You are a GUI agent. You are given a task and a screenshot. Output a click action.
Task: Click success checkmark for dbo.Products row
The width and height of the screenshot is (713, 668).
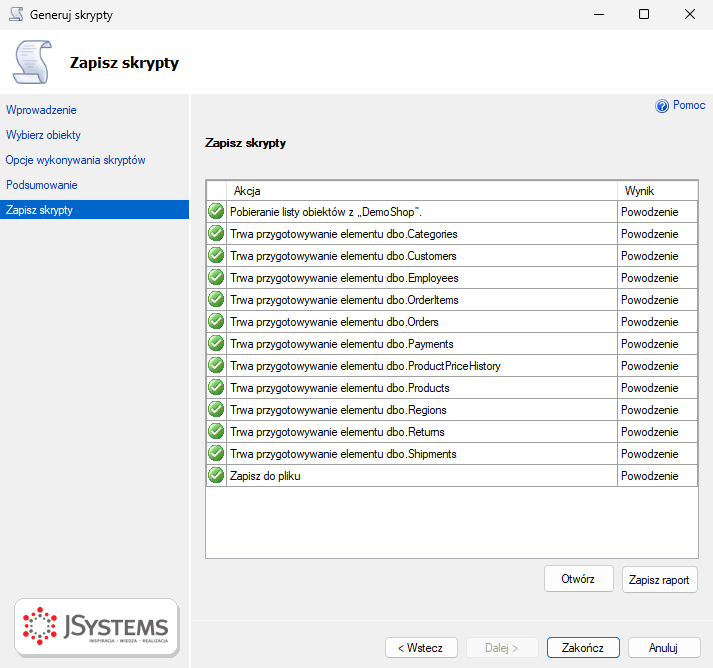(216, 387)
